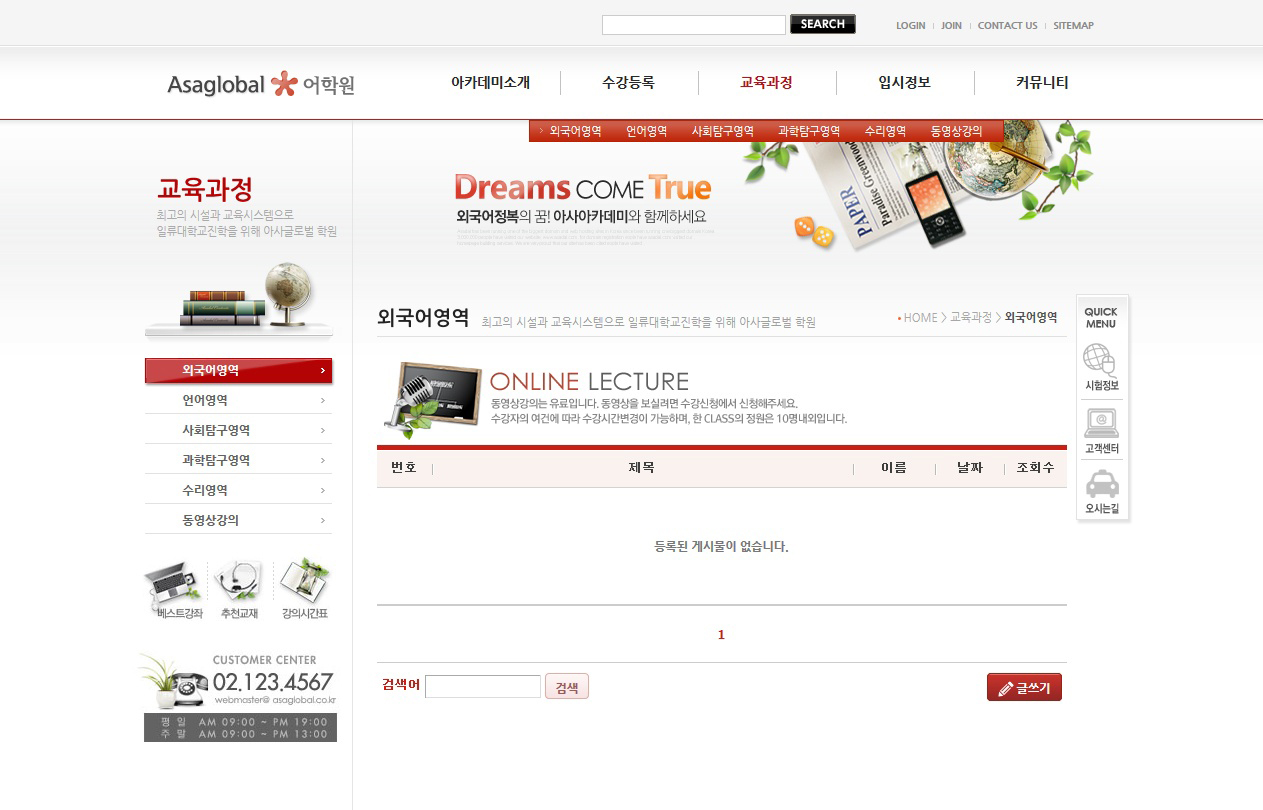Open the 입시정보 main menu

pyautogui.click(x=904, y=83)
